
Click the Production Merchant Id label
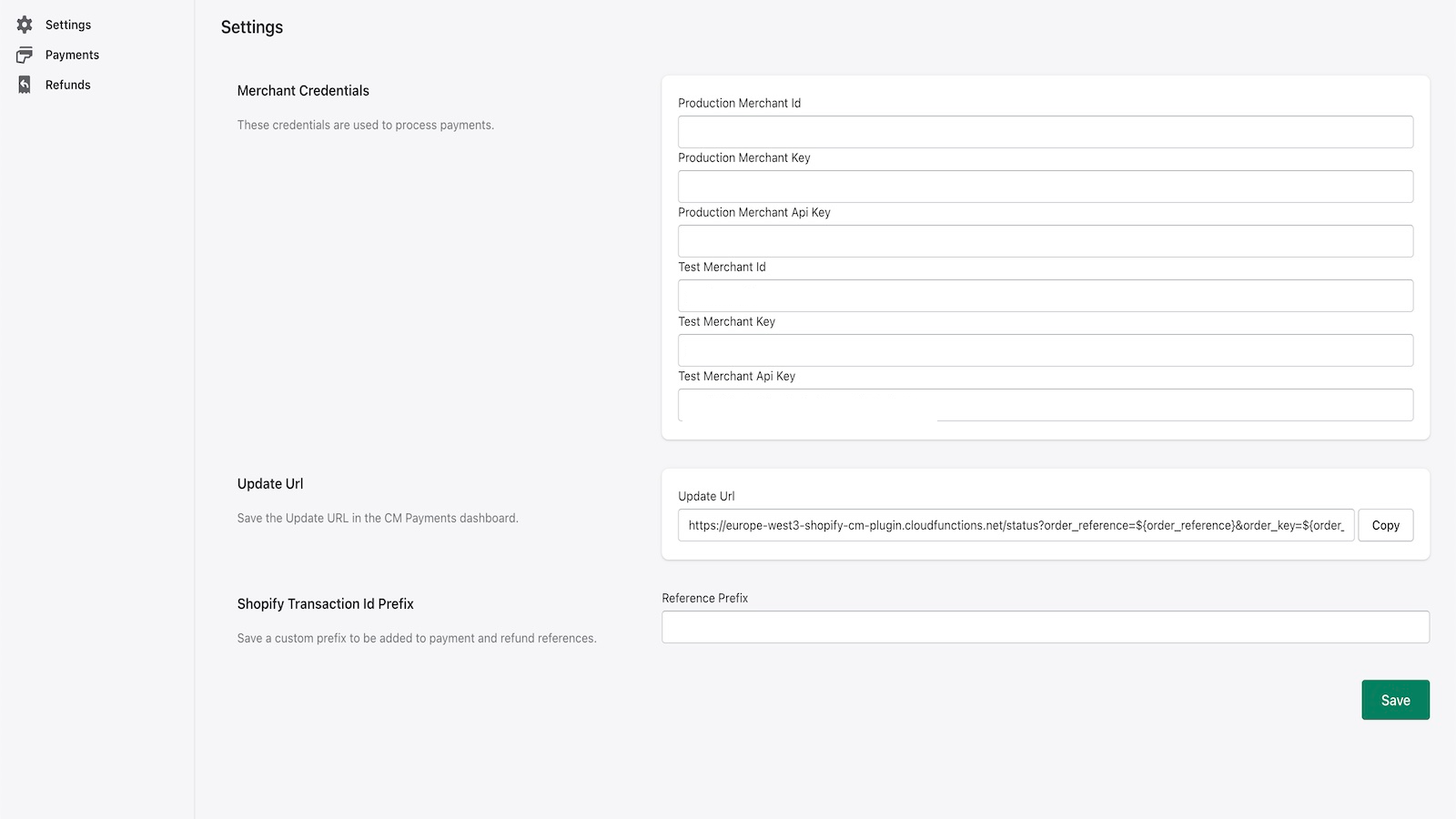(740, 103)
